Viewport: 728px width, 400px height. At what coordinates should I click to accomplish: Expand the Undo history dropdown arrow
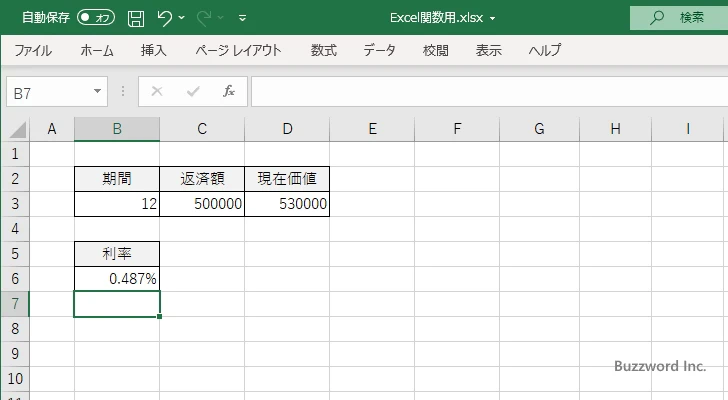coord(182,18)
